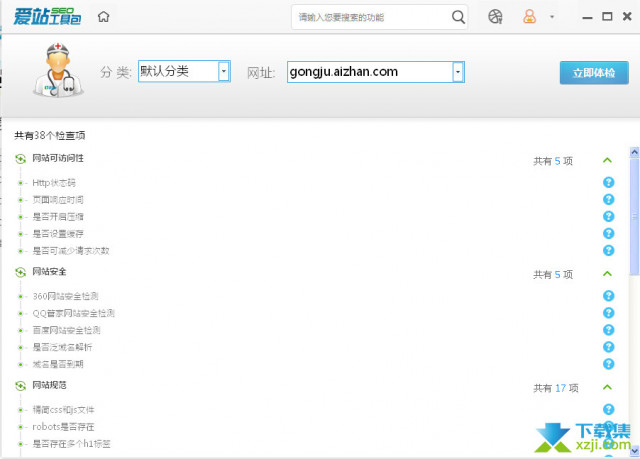Click the 共有38个检查项 text
The image size is (640, 459).
(50, 135)
